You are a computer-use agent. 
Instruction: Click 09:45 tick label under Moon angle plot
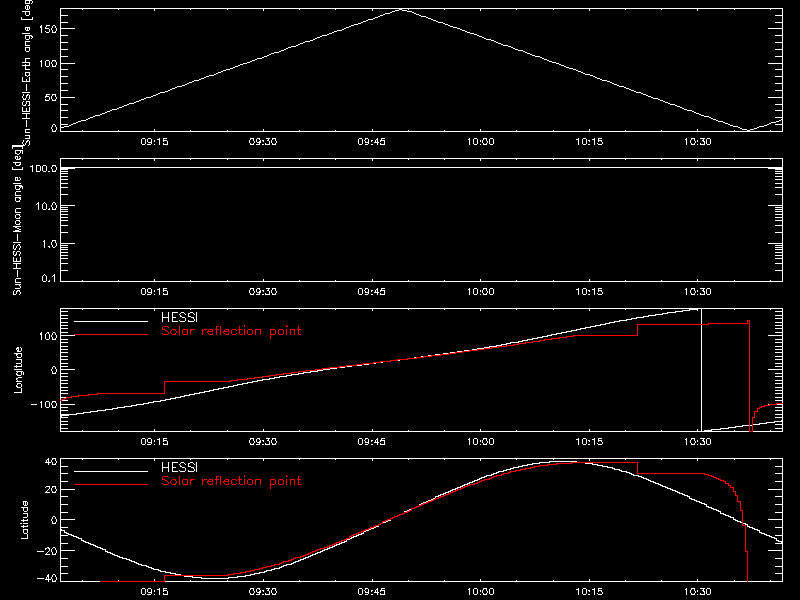pos(371,292)
